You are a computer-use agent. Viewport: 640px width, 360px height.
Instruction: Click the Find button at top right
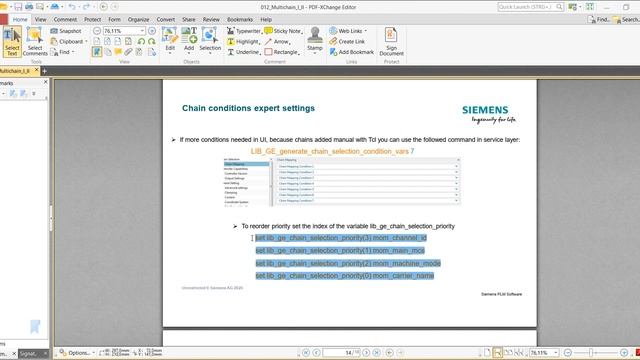point(599,20)
